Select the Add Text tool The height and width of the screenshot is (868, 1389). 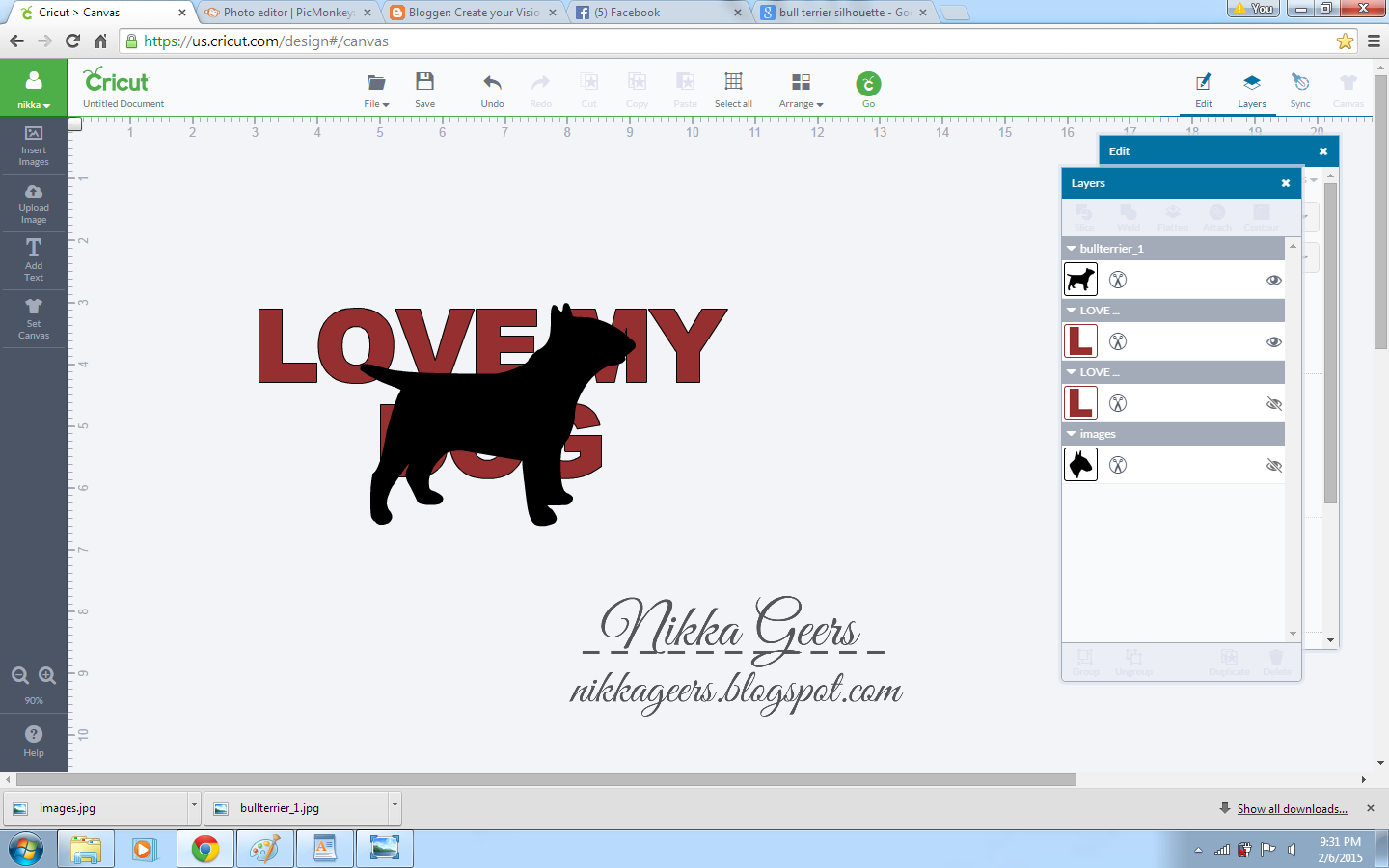pos(34,259)
